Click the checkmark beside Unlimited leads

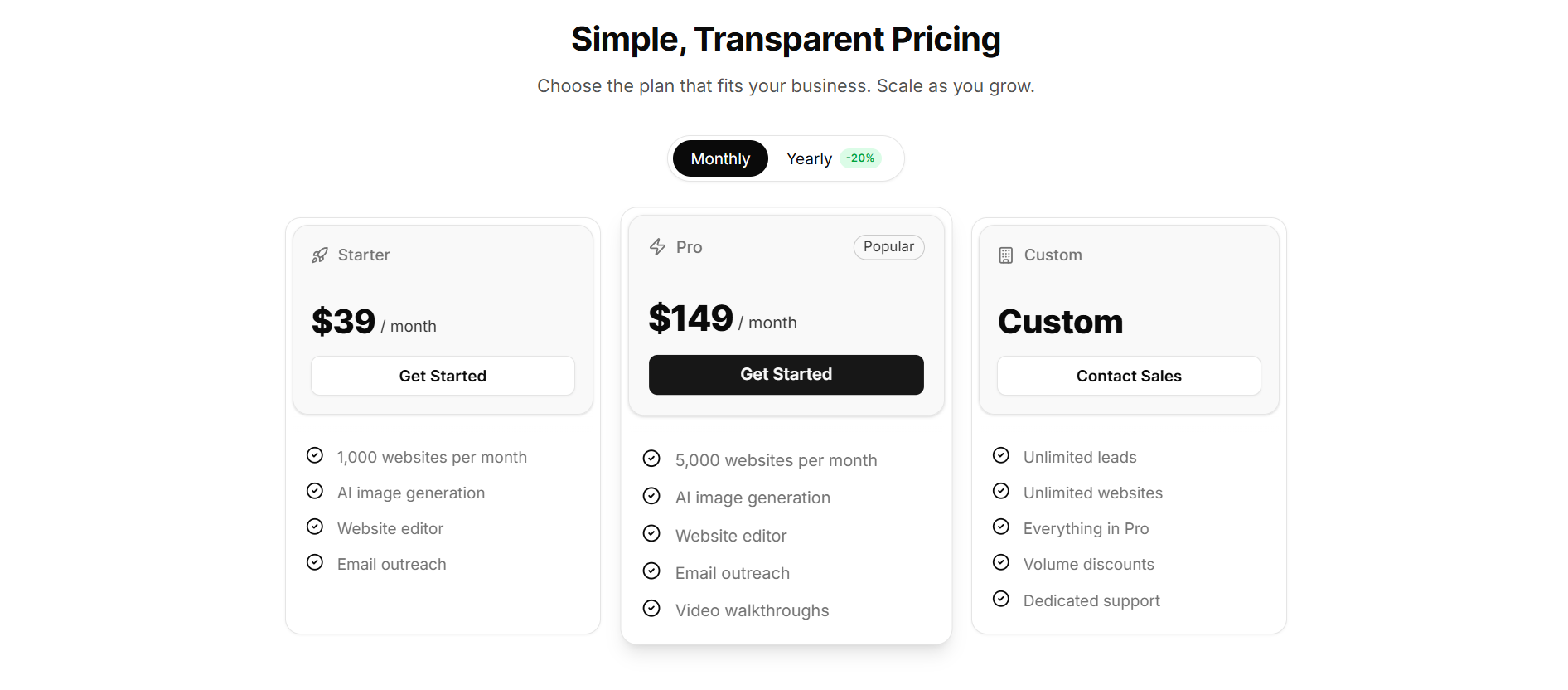tap(1001, 455)
